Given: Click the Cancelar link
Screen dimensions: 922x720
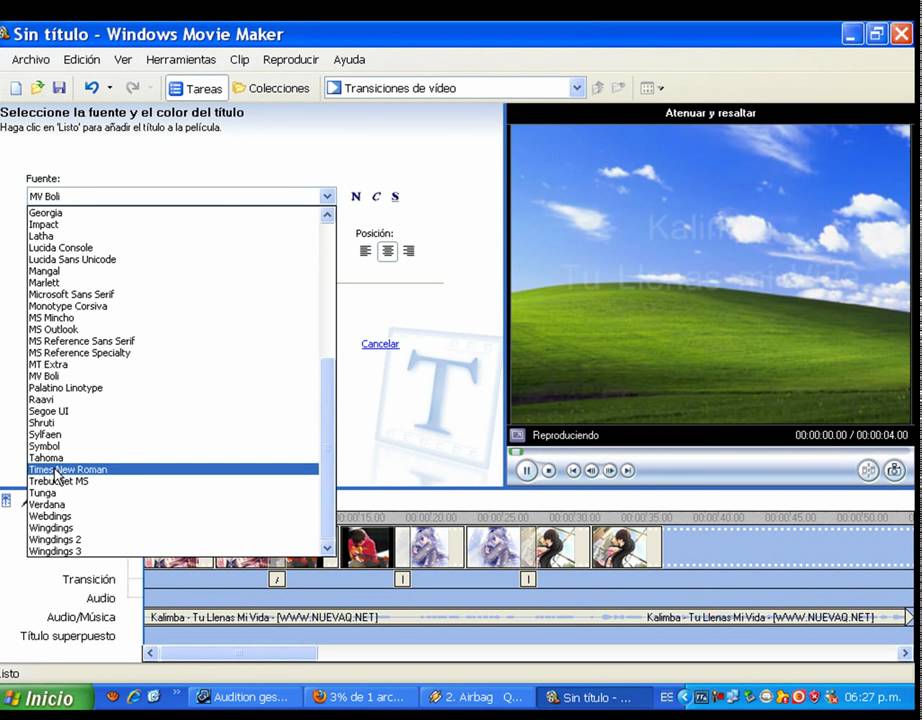Looking at the screenshot, I should pos(380,344).
